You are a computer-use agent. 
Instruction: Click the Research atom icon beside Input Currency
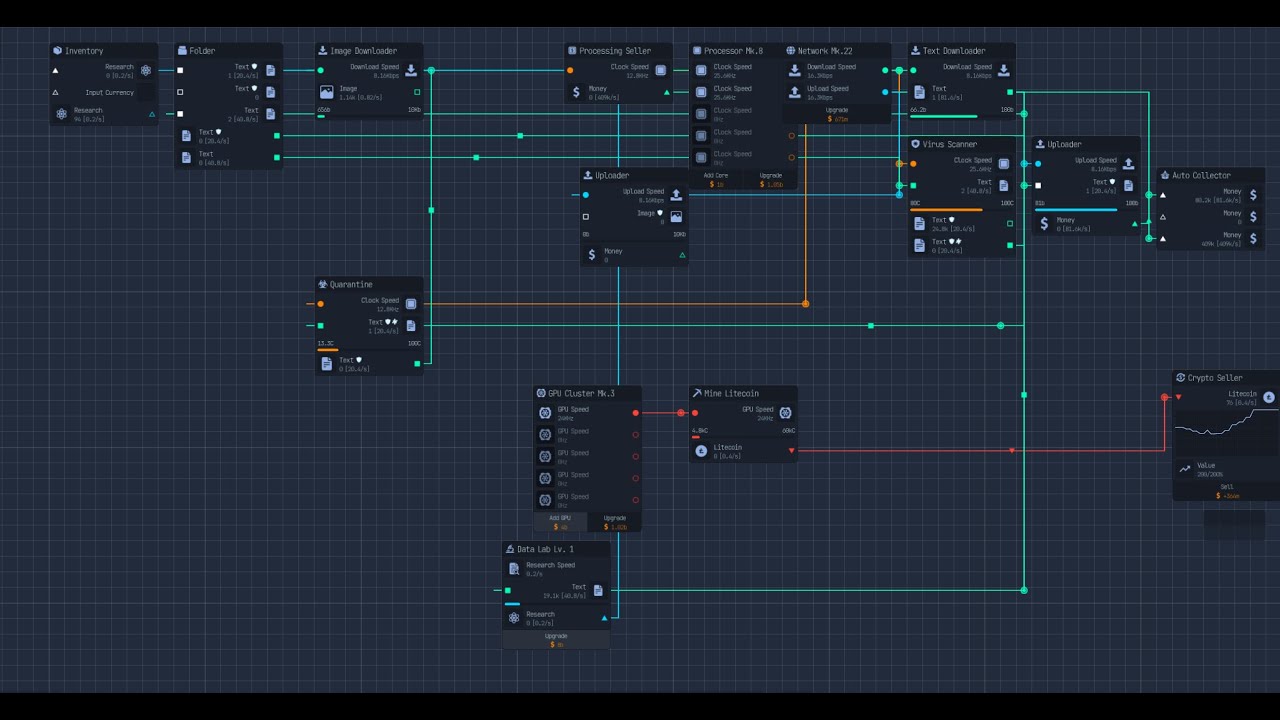146,70
